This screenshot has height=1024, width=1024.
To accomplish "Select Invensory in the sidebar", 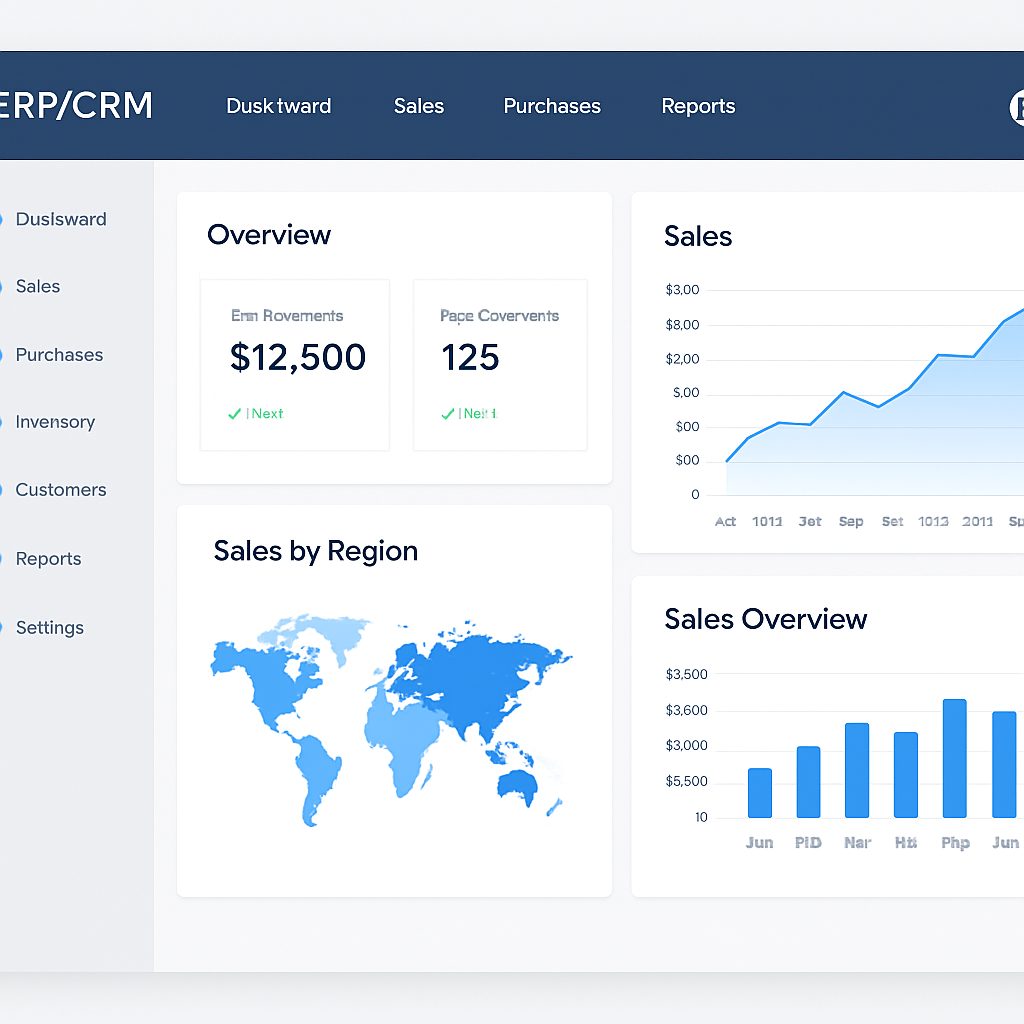I will pyautogui.click(x=56, y=422).
